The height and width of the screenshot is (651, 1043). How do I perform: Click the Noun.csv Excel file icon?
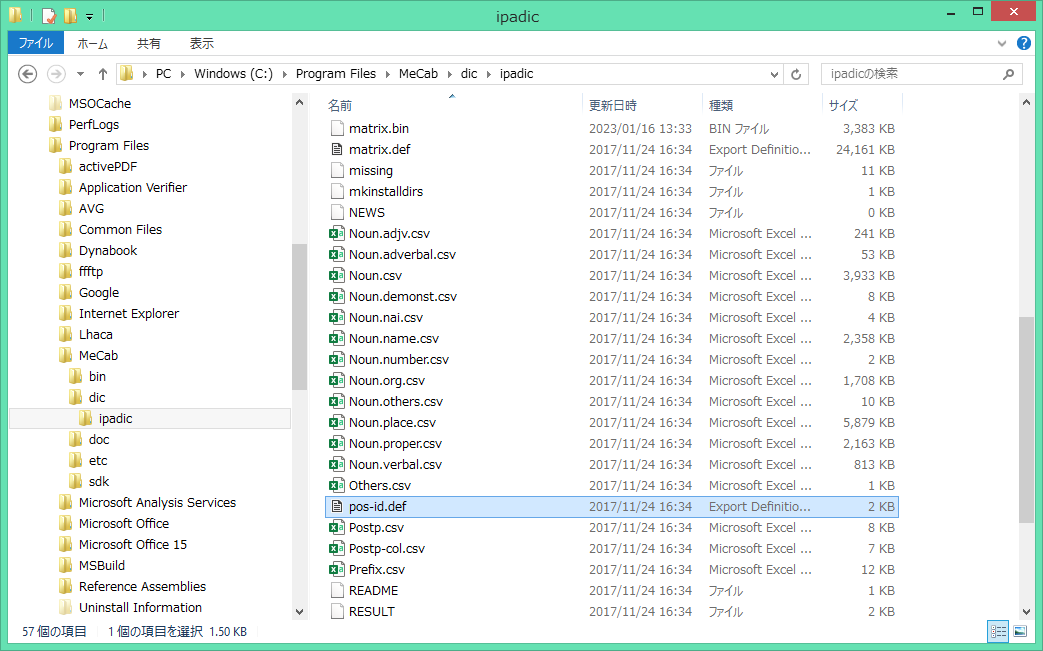(x=337, y=275)
